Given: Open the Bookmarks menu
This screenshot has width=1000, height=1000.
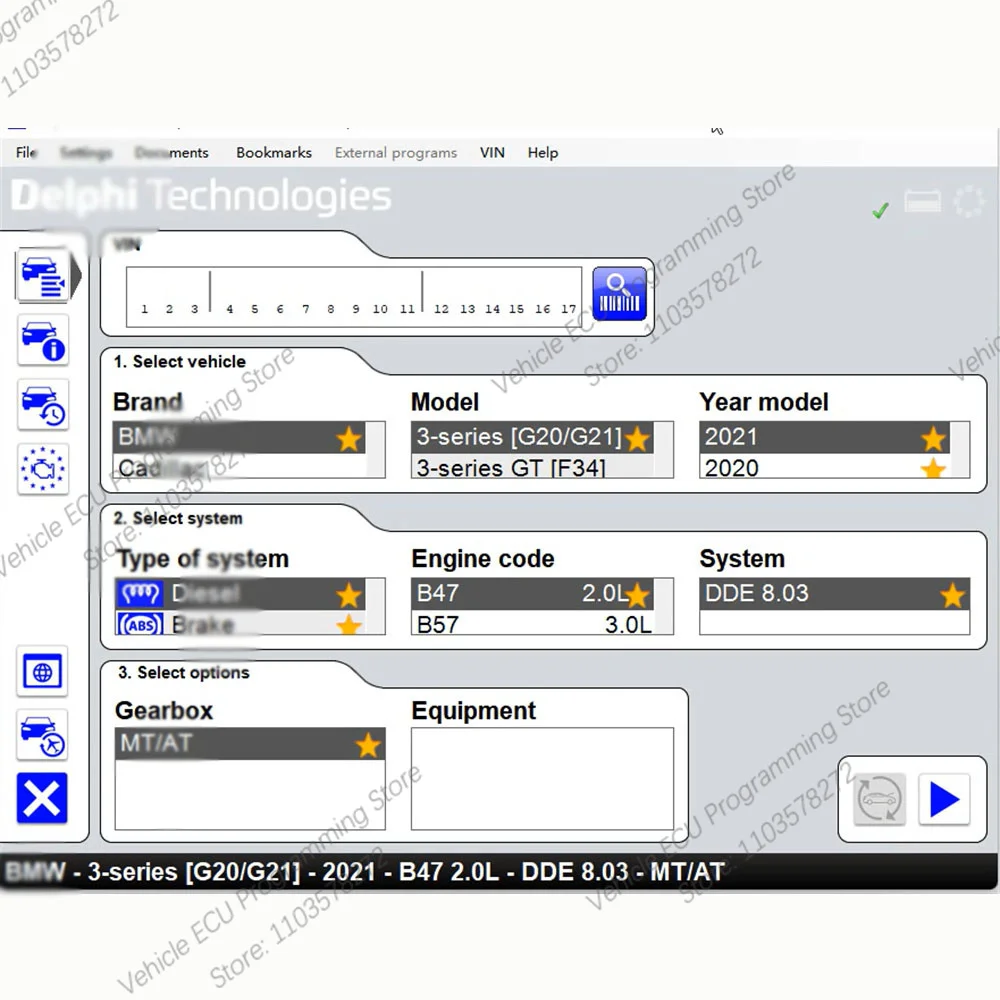Looking at the screenshot, I should click(x=274, y=152).
